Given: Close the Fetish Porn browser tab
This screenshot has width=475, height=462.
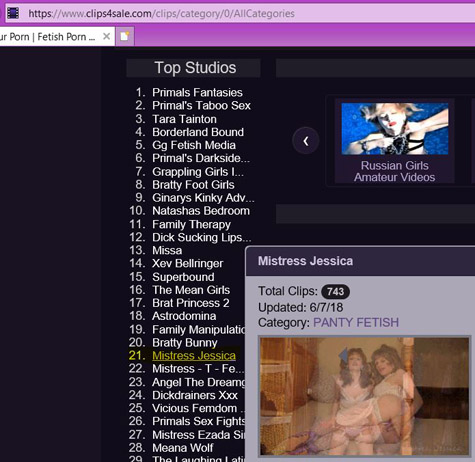Looking at the screenshot, I should [x=106, y=36].
